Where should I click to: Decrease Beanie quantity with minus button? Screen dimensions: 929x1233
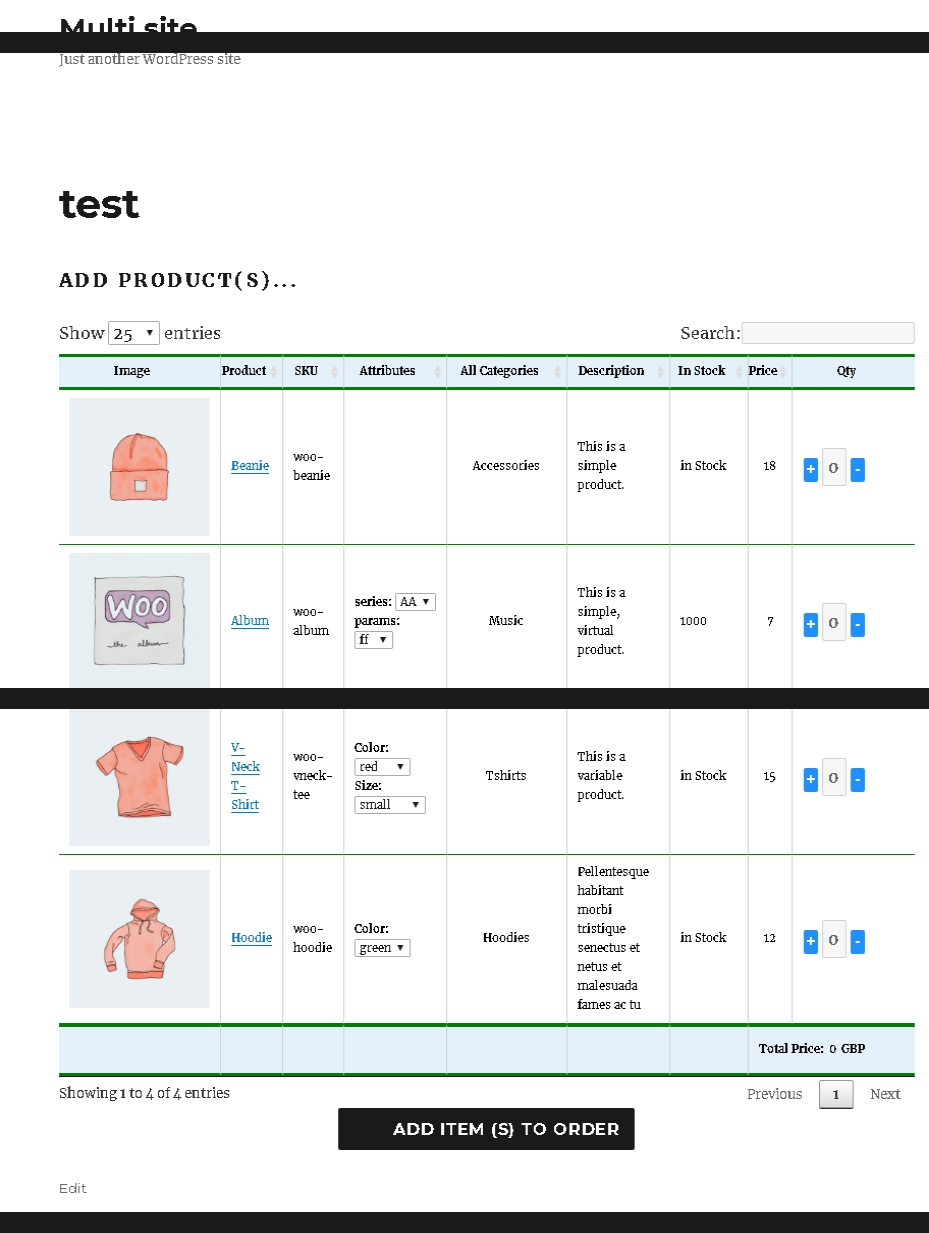coord(857,469)
